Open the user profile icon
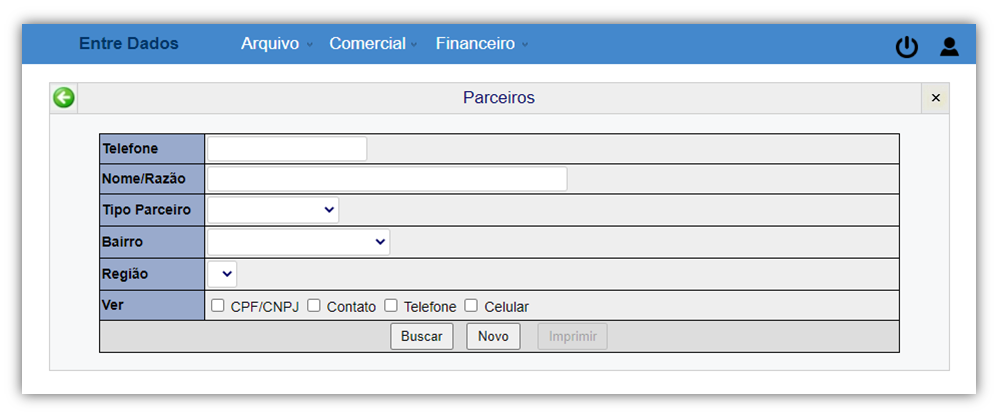This screenshot has height=420, width=1007. coord(949,47)
